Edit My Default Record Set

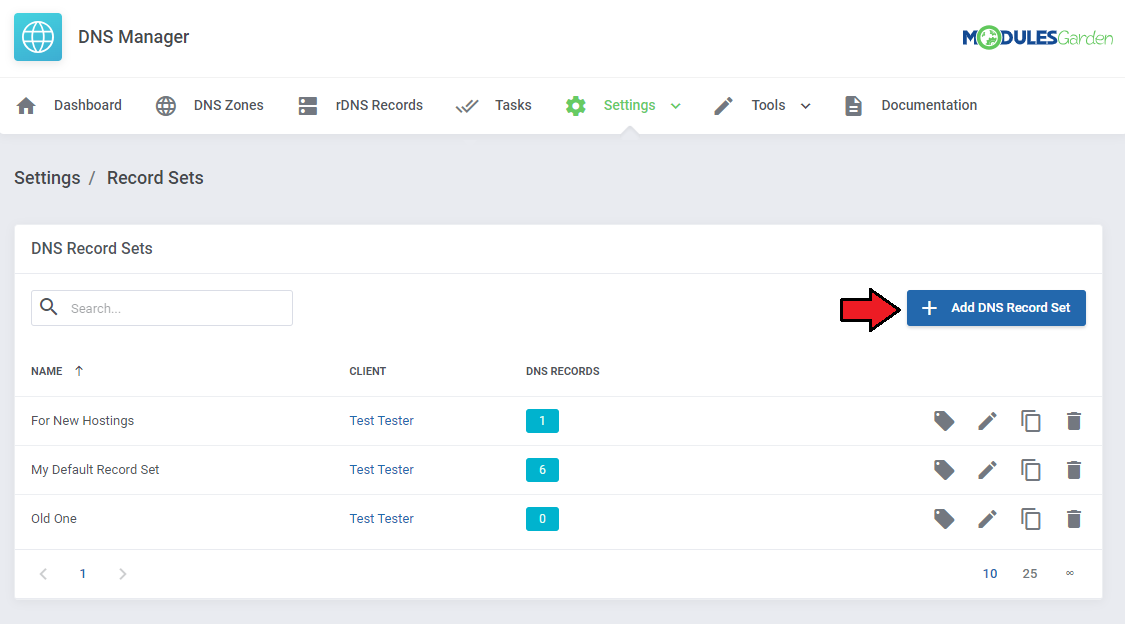click(x=987, y=470)
